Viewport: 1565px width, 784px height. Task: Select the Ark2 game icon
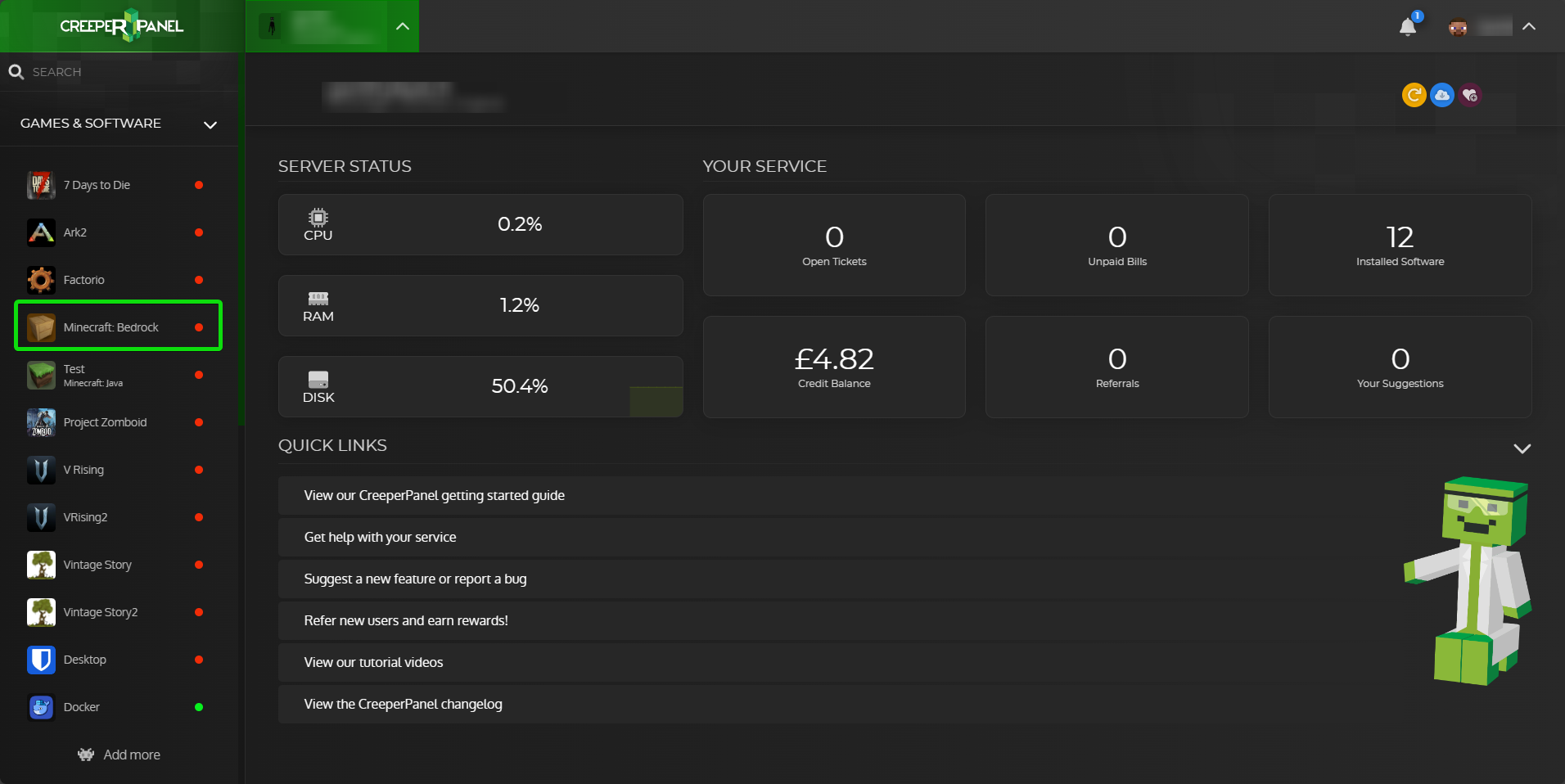click(x=41, y=232)
